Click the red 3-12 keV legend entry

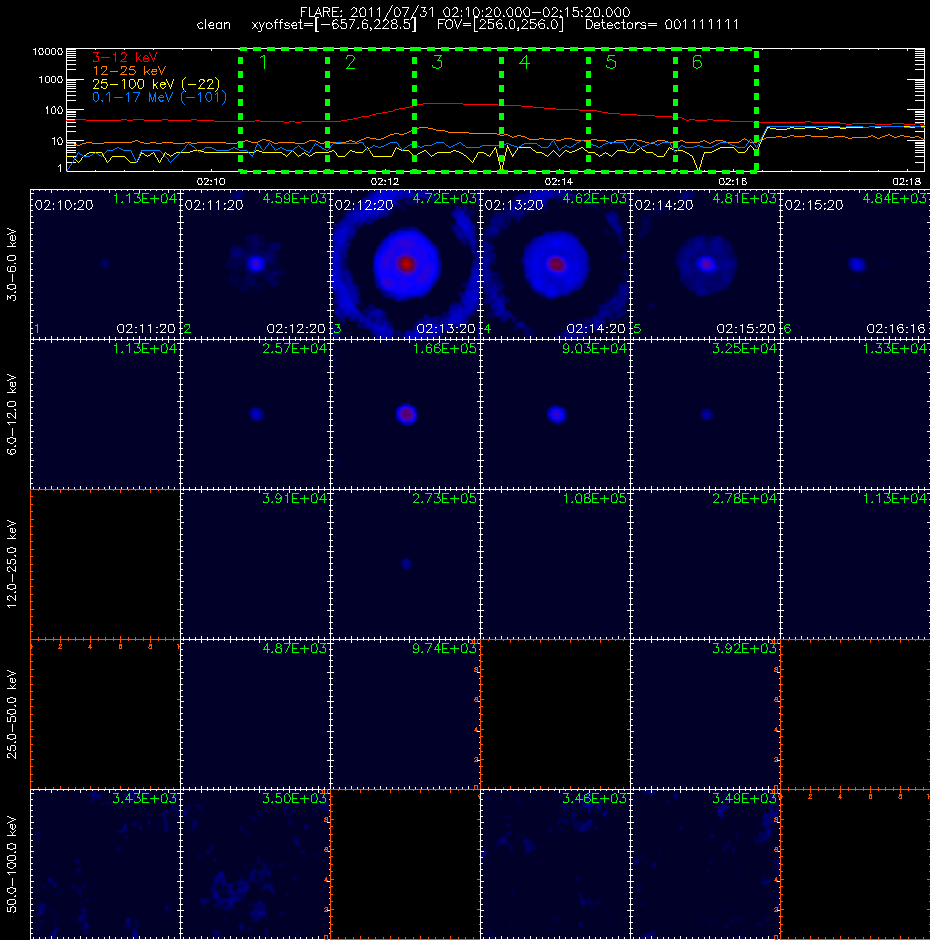click(x=125, y=58)
